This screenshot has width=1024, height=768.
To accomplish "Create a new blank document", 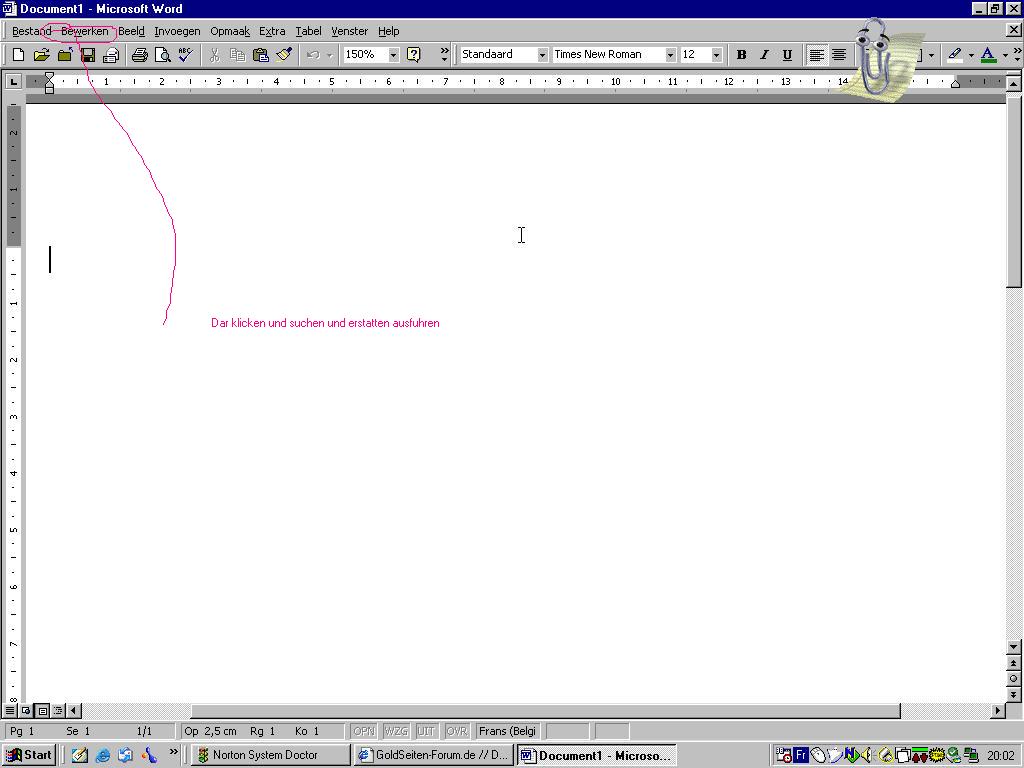I will pos(18,55).
